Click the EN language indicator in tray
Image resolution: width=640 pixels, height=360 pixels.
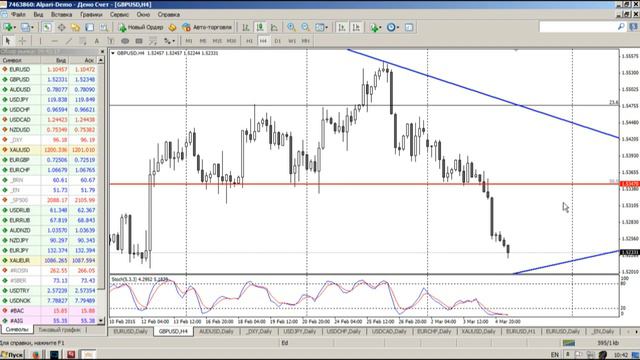554,355
